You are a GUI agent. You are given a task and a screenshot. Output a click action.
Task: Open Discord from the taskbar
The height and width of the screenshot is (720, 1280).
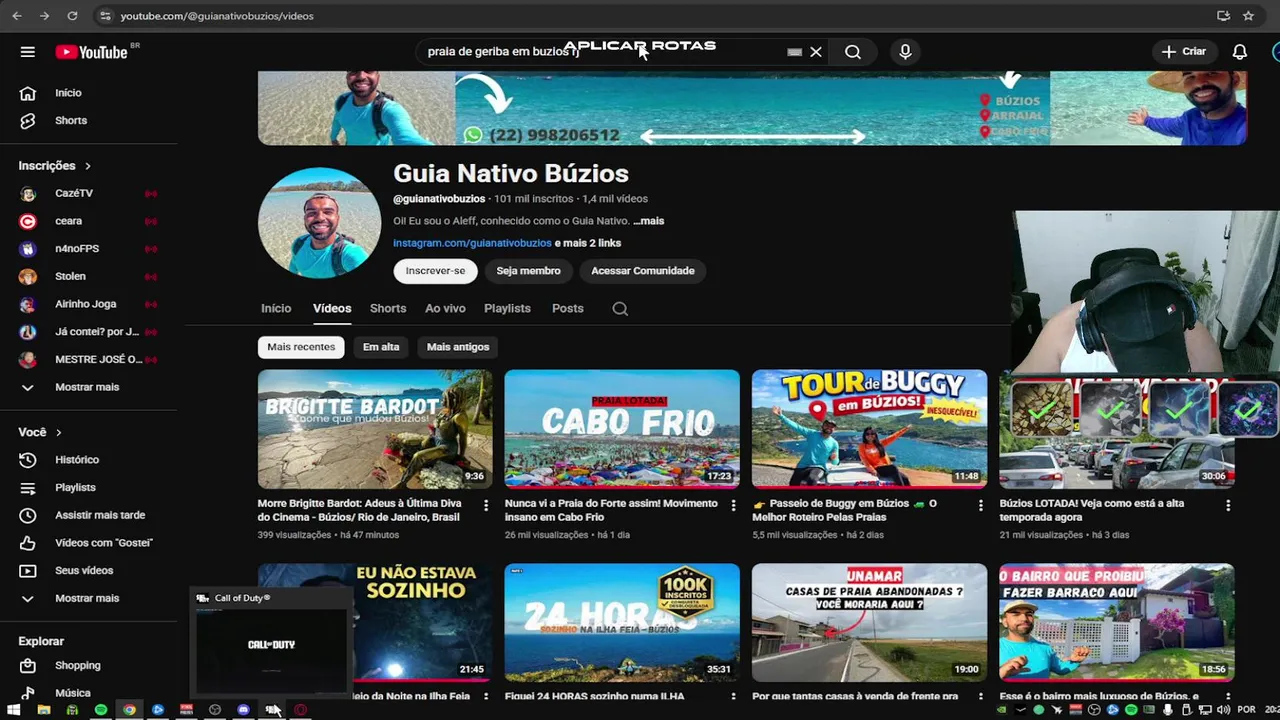[243, 710]
